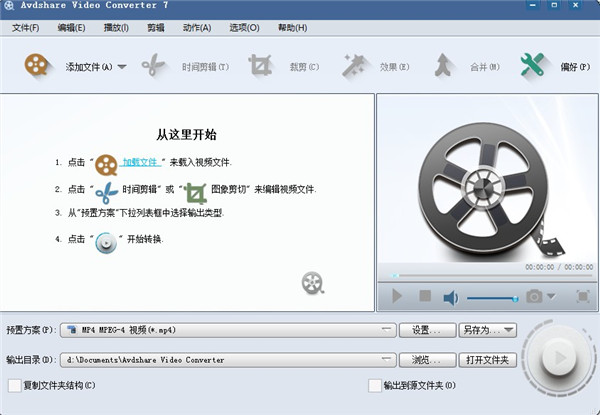Click the orange reel icon in step 1
The width and height of the screenshot is (600, 415).
point(106,165)
